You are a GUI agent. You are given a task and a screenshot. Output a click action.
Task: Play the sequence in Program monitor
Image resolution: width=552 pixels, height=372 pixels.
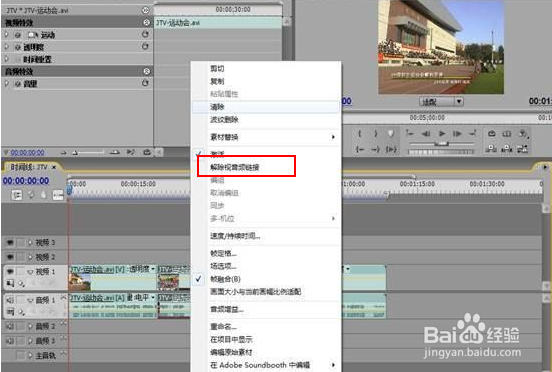tap(441, 134)
